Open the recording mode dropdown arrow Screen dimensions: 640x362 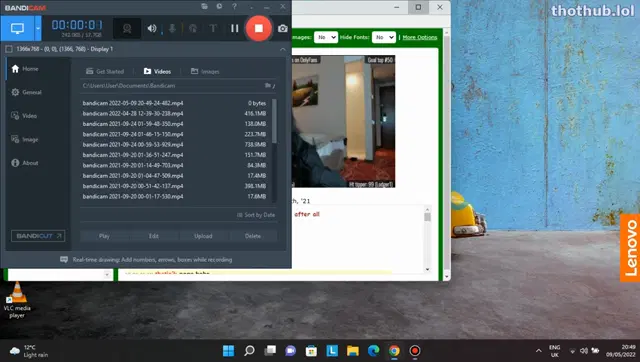coord(38,28)
